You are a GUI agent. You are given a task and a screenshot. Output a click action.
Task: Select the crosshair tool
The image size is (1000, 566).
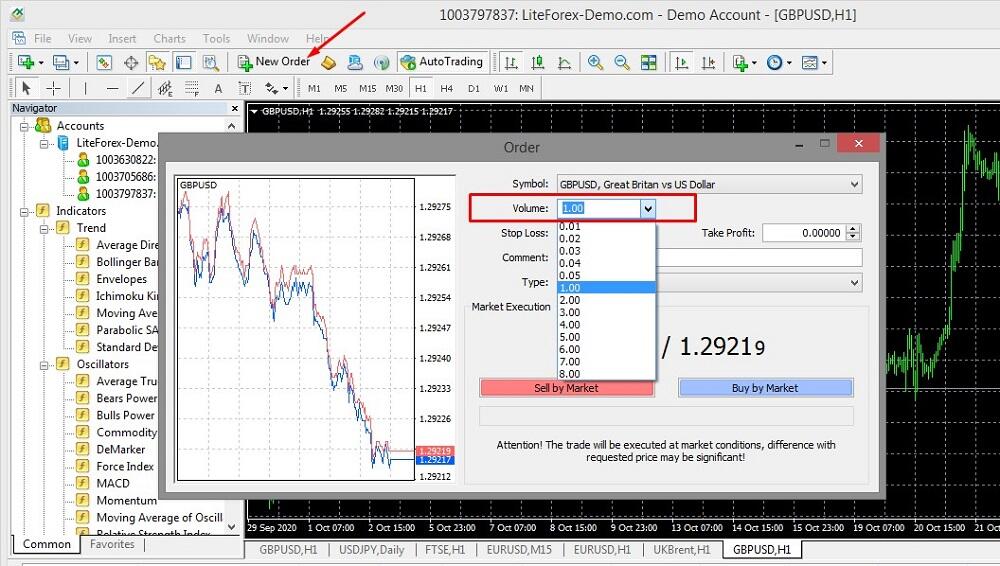[54, 88]
